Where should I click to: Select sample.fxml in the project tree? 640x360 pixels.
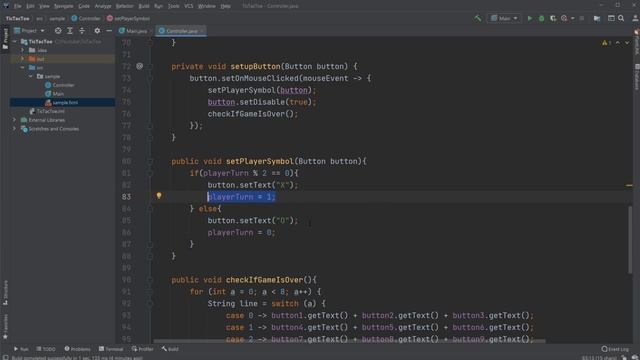coord(61,102)
